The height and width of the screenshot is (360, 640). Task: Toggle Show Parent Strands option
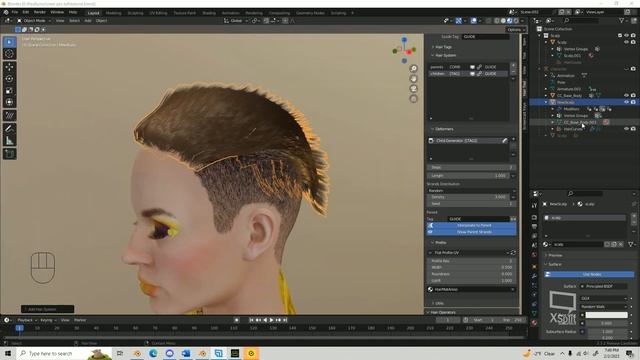[471, 232]
